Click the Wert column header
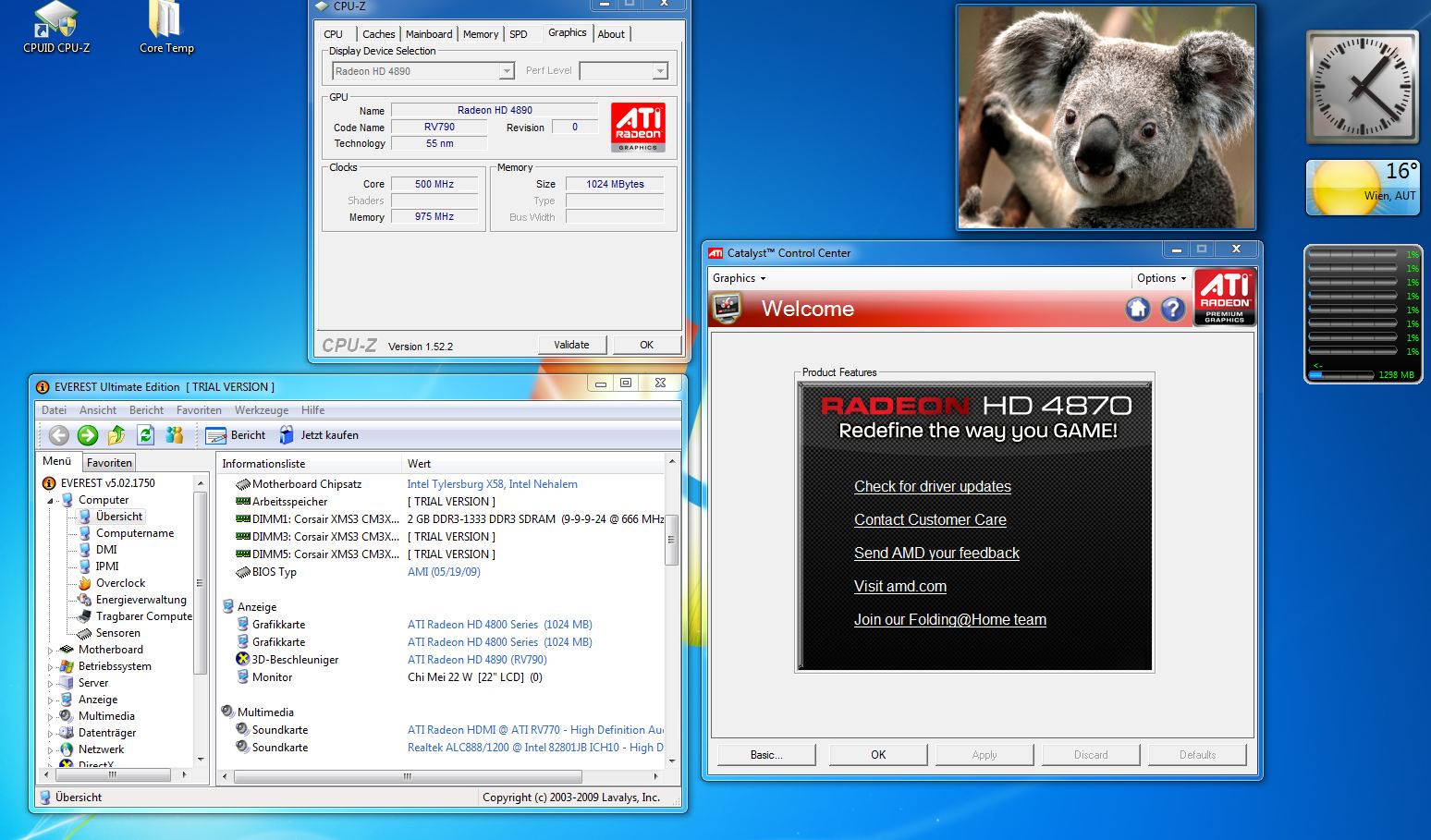 (x=533, y=464)
